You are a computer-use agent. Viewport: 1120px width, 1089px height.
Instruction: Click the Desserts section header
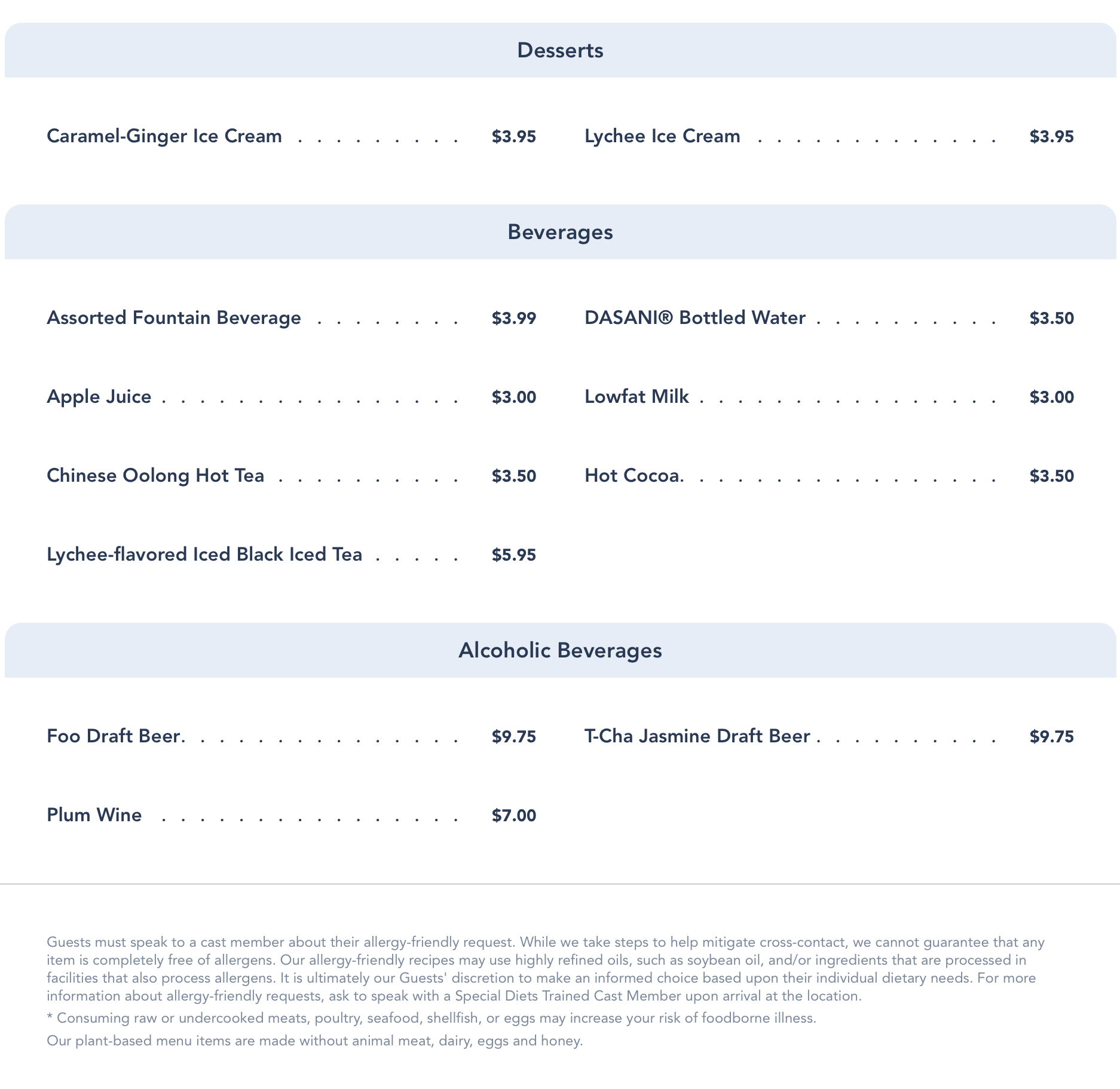tap(560, 50)
